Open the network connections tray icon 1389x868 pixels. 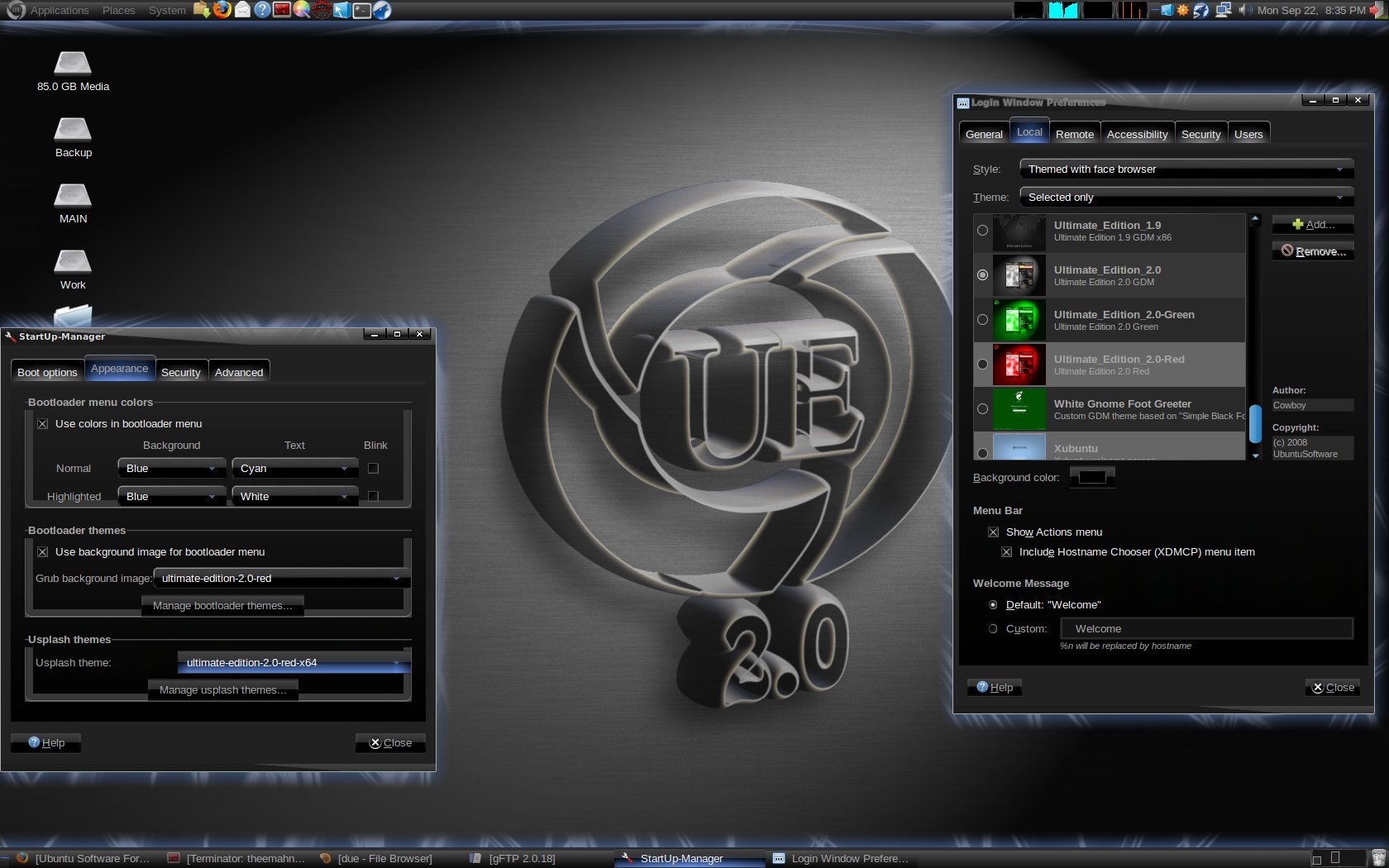(x=1224, y=10)
